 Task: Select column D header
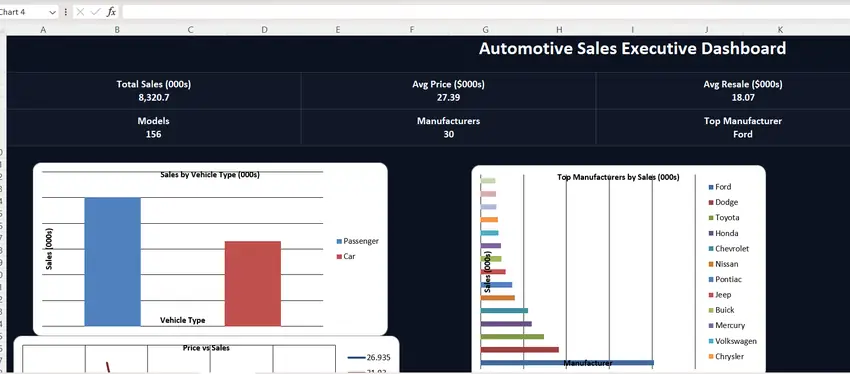tap(265, 30)
